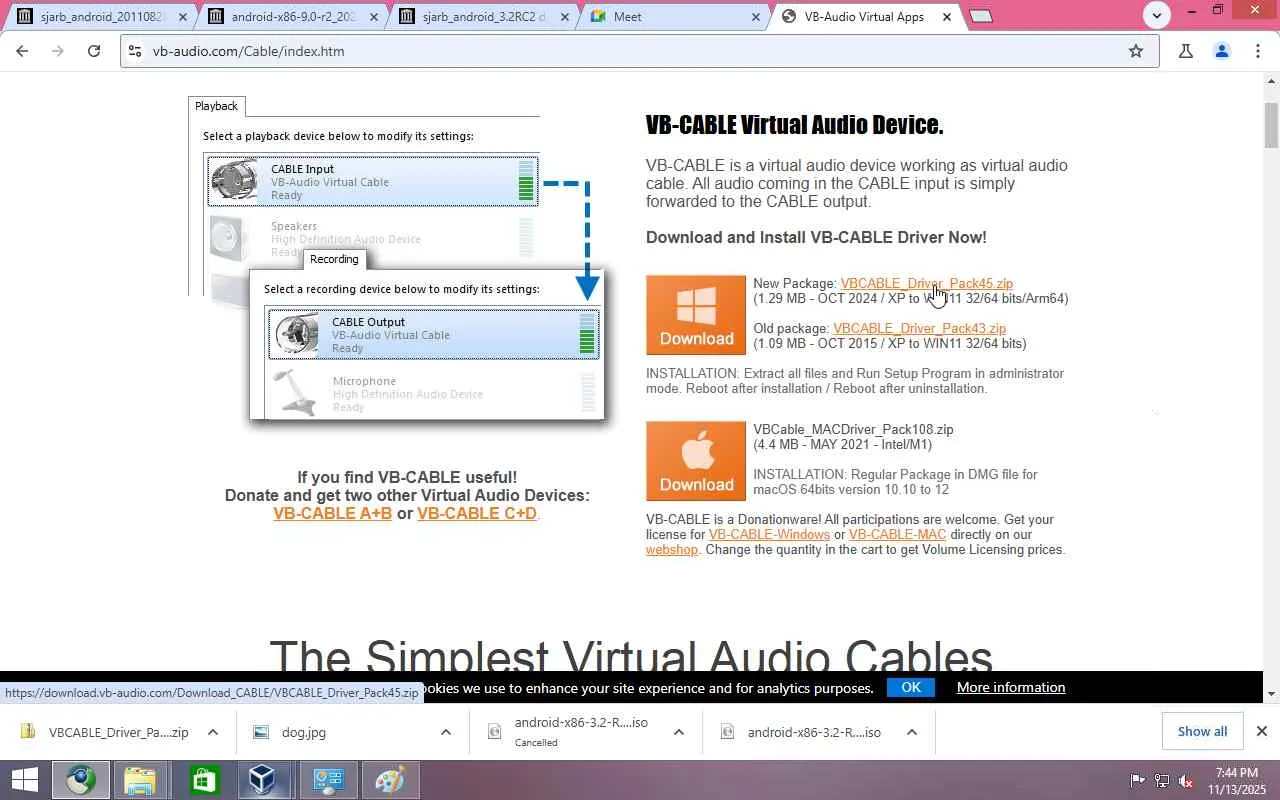
Task: Click the muted volume tray icon
Action: (x=1186, y=780)
